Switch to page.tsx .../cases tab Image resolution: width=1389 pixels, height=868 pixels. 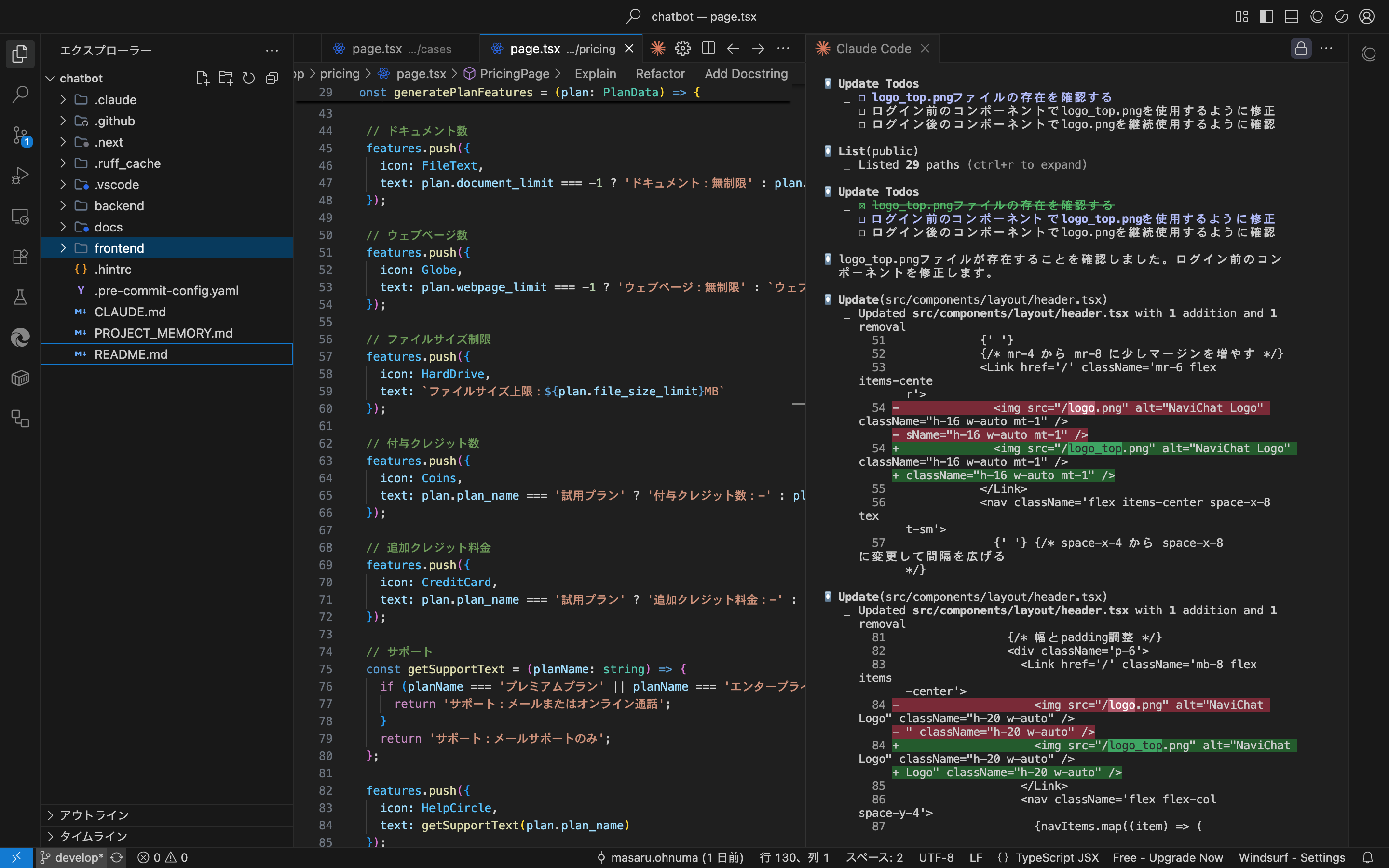coord(400,49)
